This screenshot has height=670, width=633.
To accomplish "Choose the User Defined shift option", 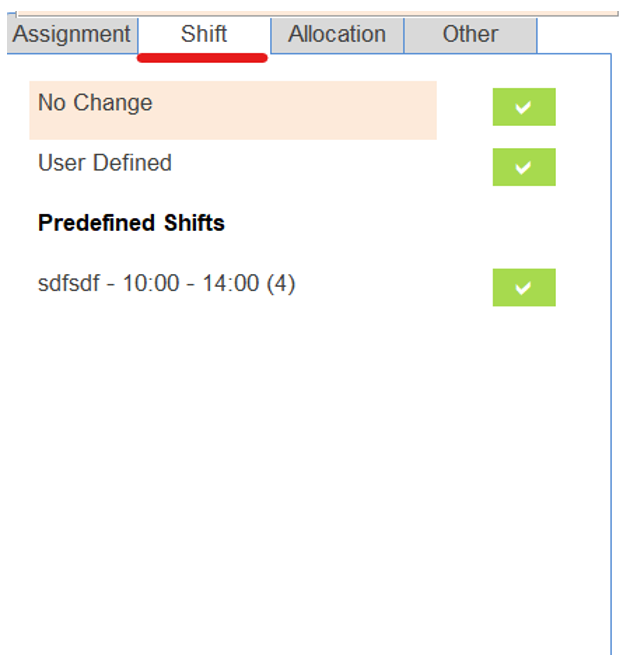I will (x=105, y=163).
